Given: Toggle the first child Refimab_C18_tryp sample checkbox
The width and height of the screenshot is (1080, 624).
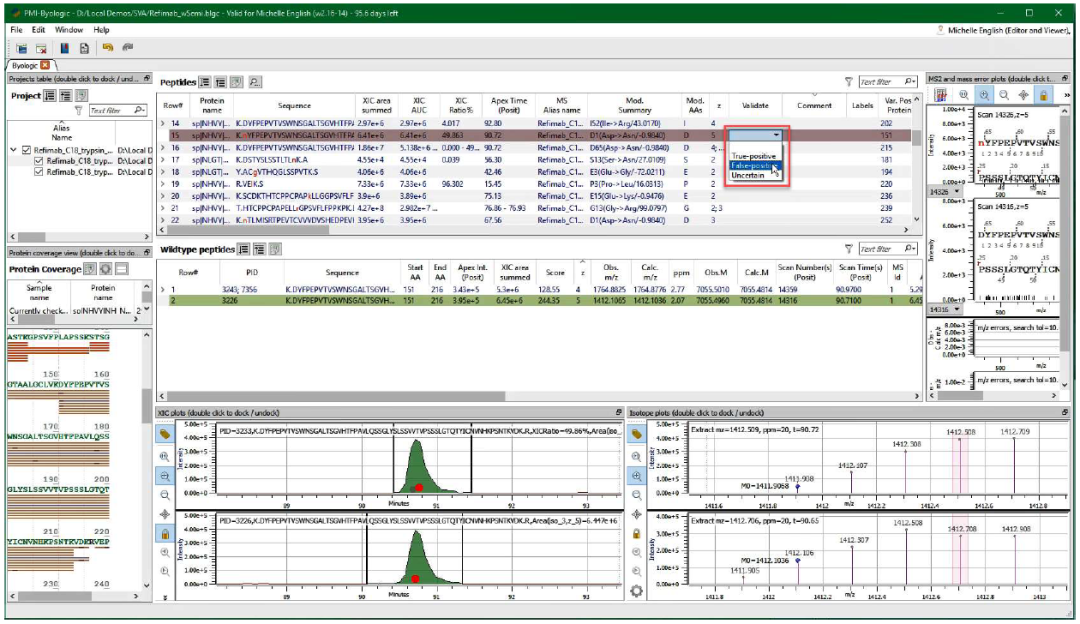Looking at the screenshot, I should 39,161.
